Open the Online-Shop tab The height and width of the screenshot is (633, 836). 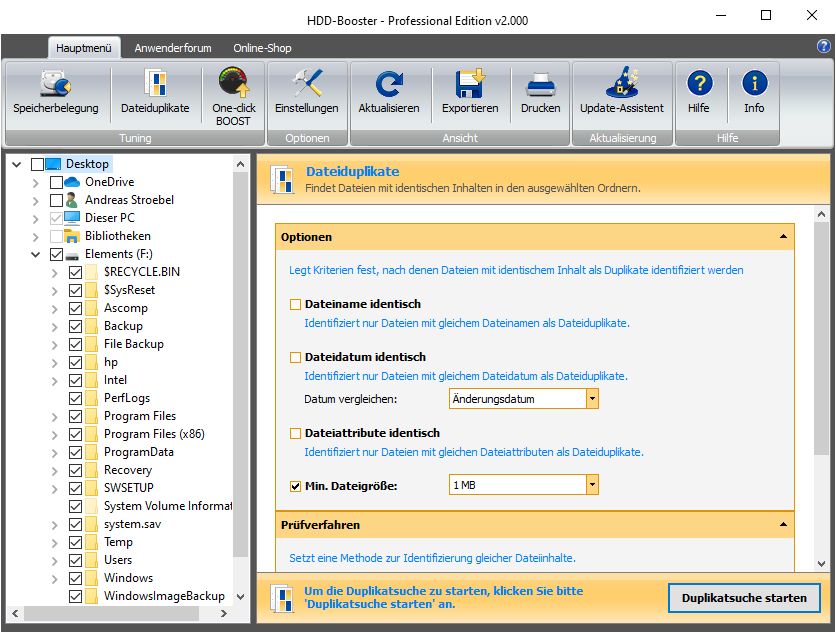(262, 48)
